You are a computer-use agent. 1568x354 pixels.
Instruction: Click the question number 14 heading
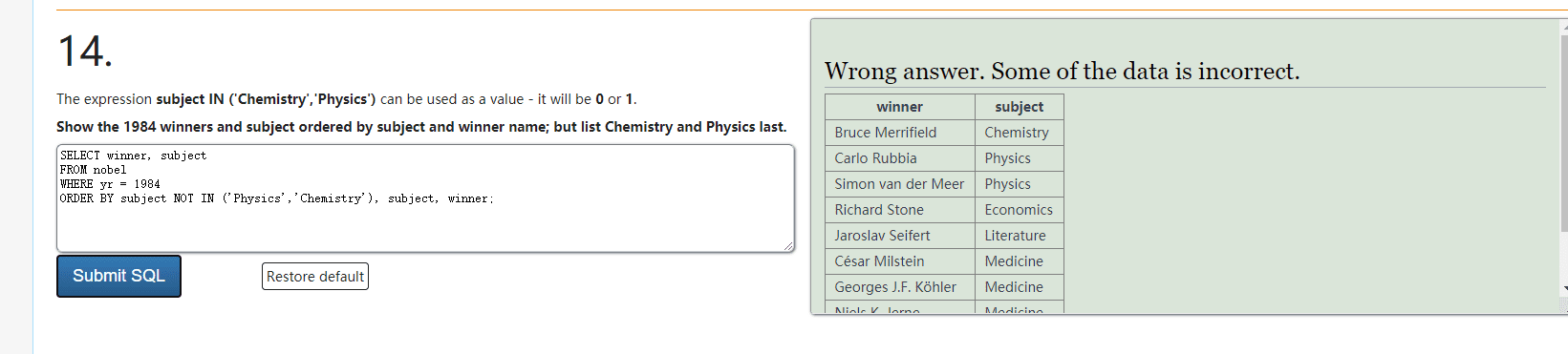click(85, 51)
